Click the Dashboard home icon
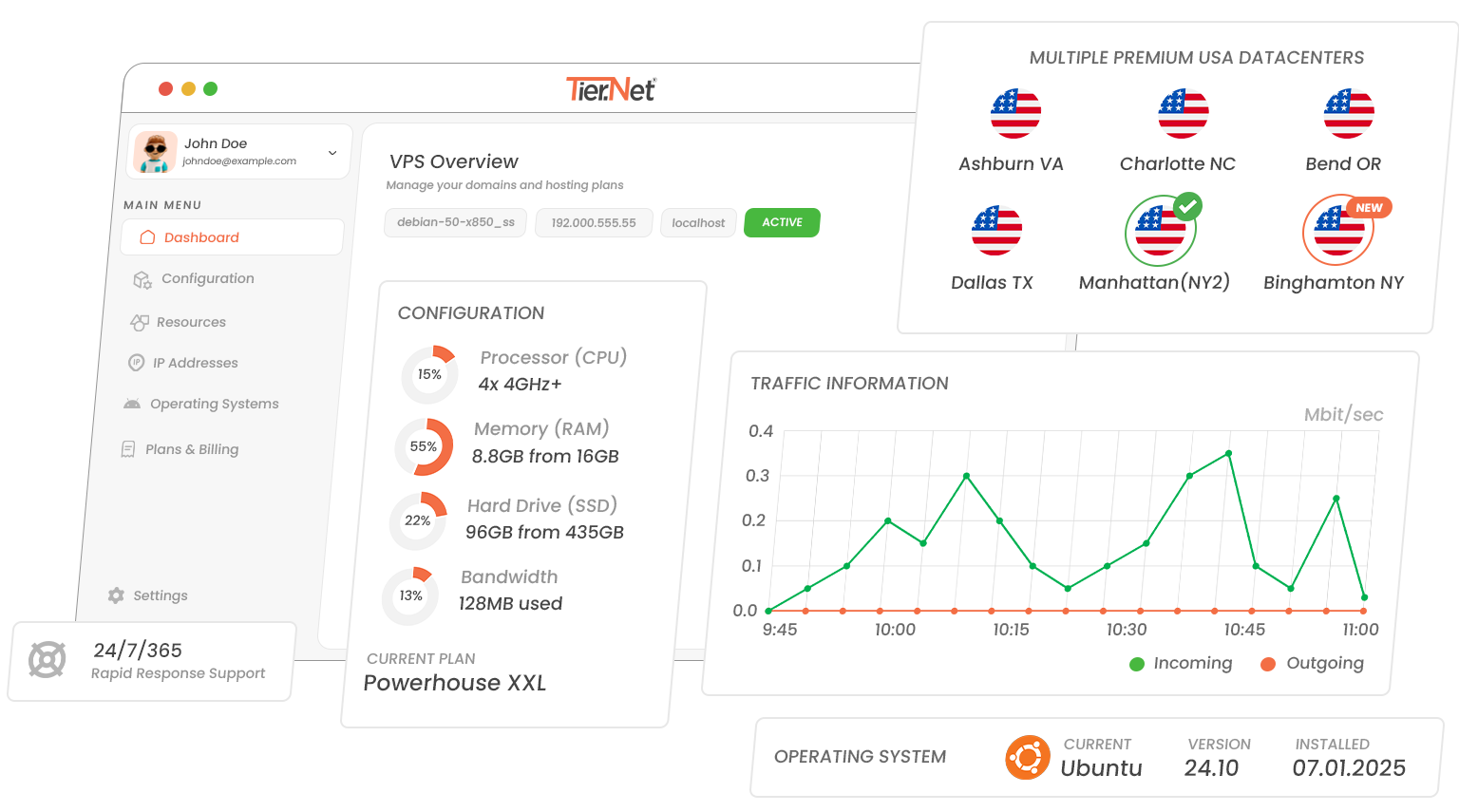 [x=147, y=237]
